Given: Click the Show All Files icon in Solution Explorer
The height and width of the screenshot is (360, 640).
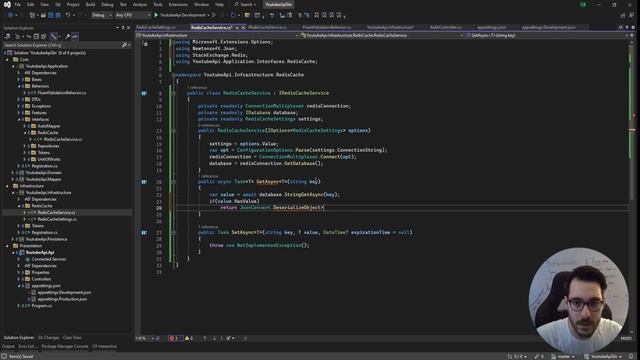Looking at the screenshot, I should coord(44,36).
